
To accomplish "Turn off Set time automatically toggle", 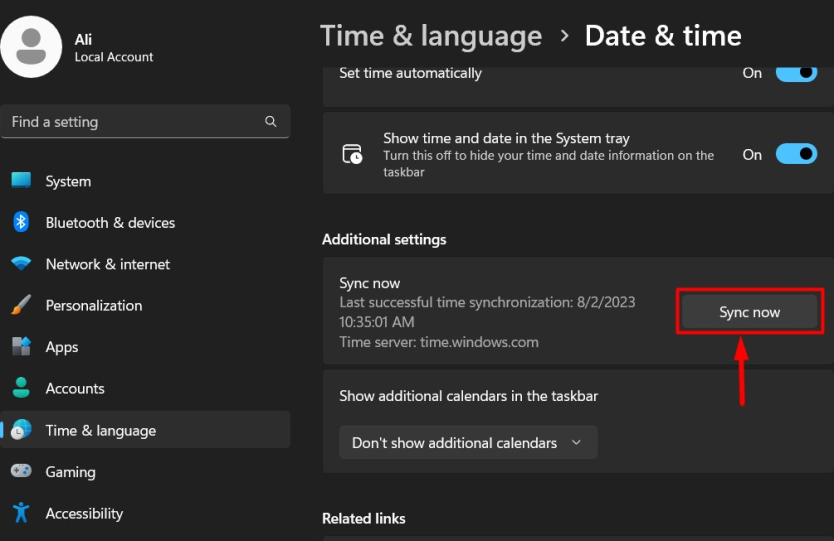I will (796, 73).
